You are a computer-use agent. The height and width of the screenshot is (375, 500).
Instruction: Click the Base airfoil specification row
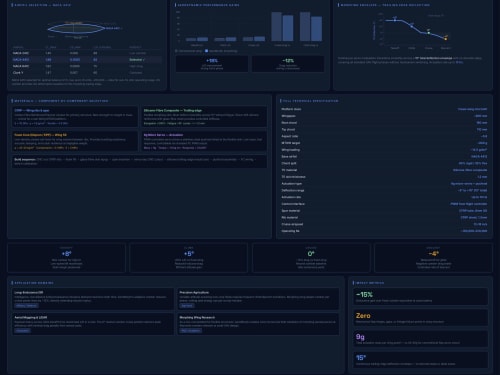point(384,157)
